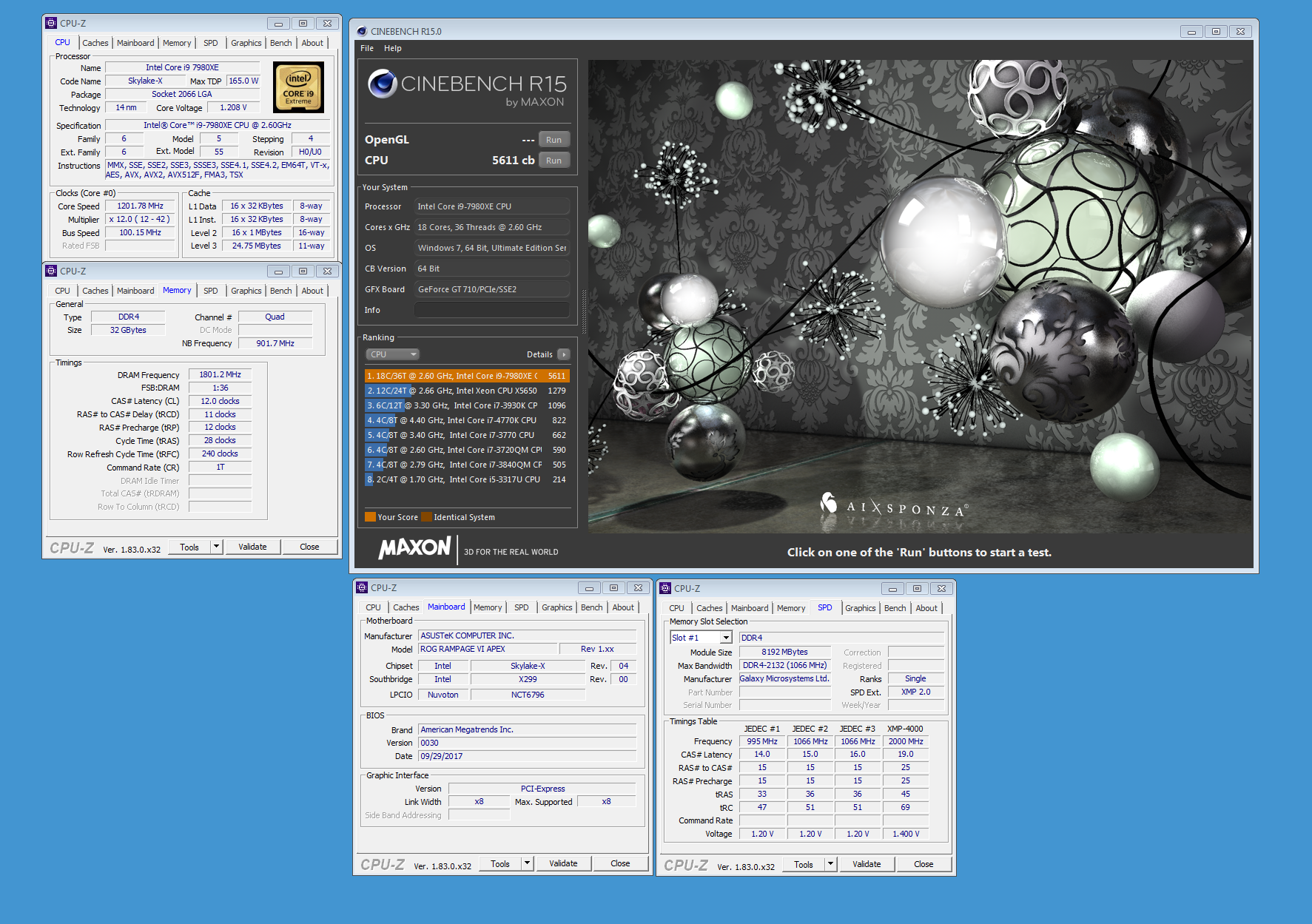Click Validate in the Mainboard CPU-Z window
1312x924 pixels.
pyautogui.click(x=563, y=863)
